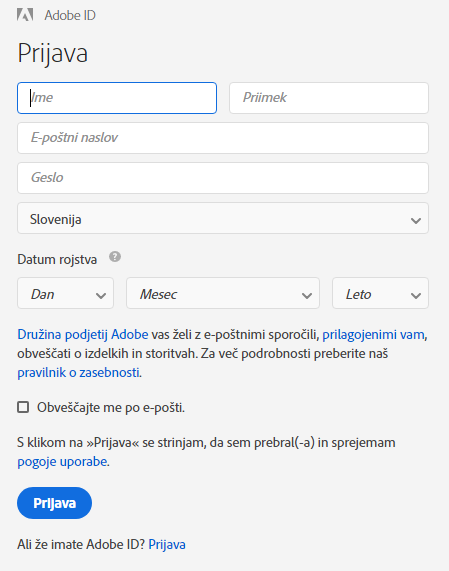Click the Adobe ID header text
This screenshot has height=571, width=449.
coord(70,15)
